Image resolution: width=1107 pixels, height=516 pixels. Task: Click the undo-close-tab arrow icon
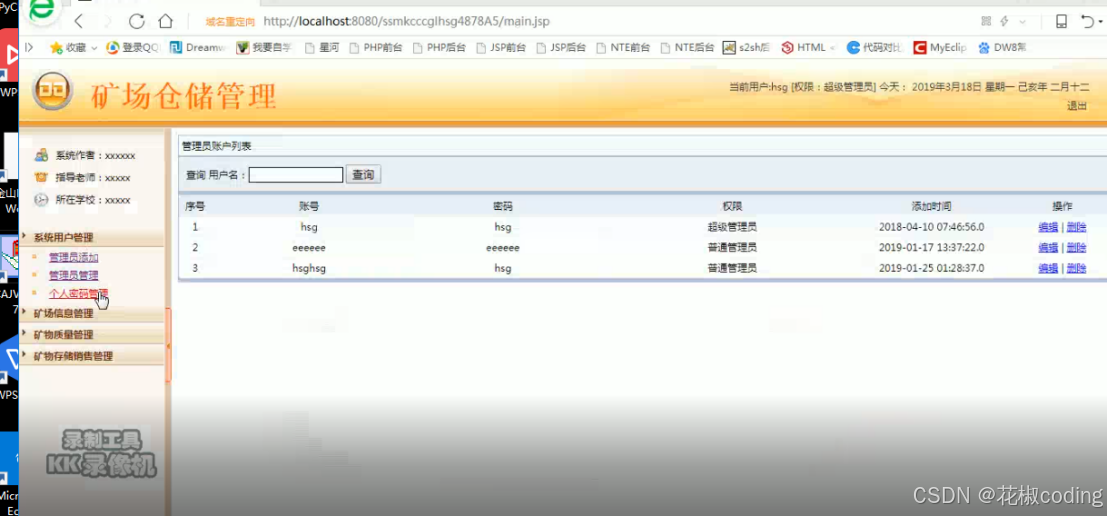coord(1088,22)
